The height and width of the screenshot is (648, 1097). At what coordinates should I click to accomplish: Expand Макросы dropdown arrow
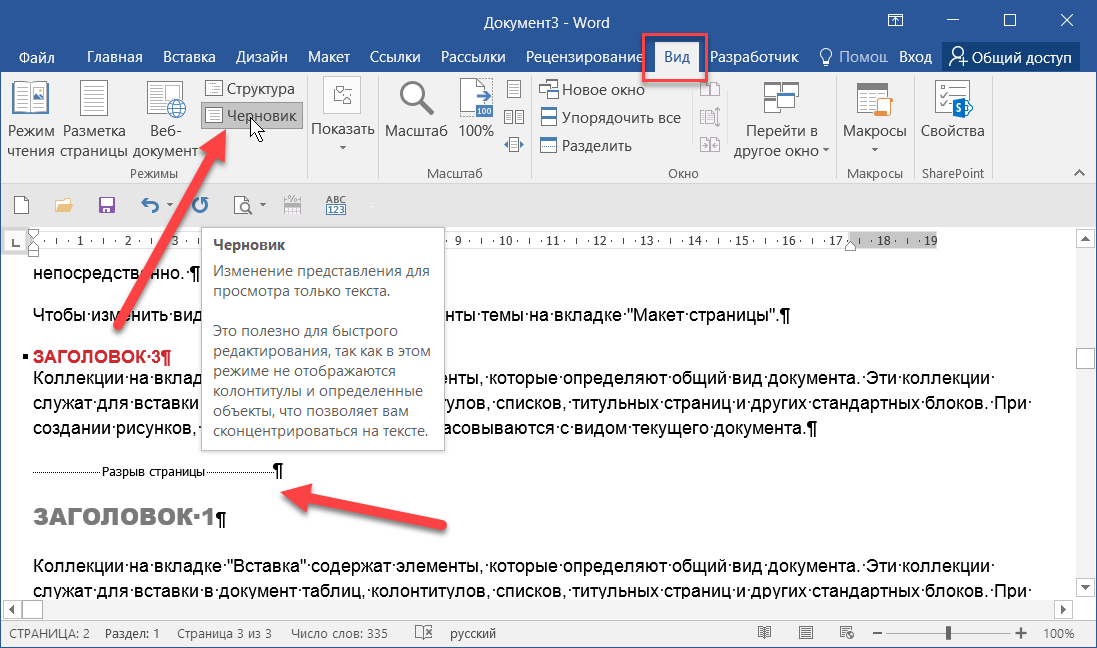click(875, 149)
